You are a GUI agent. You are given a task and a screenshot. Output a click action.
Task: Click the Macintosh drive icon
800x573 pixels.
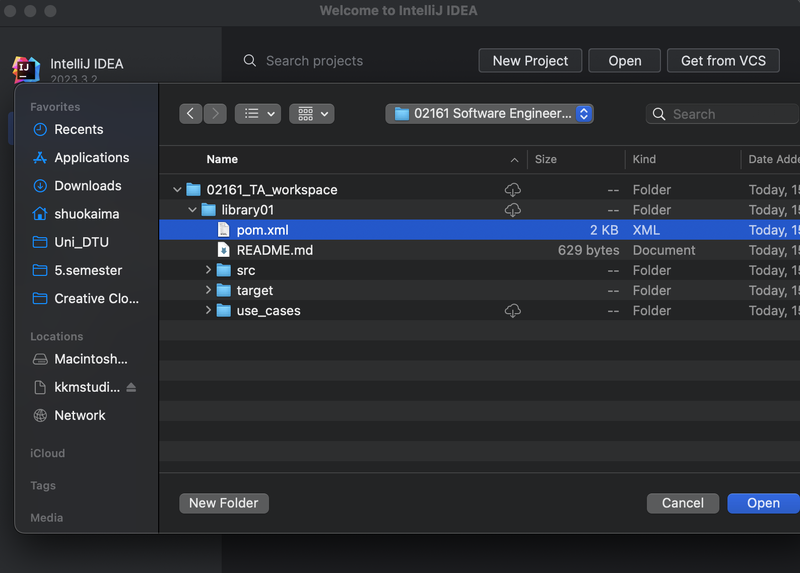coord(40,359)
